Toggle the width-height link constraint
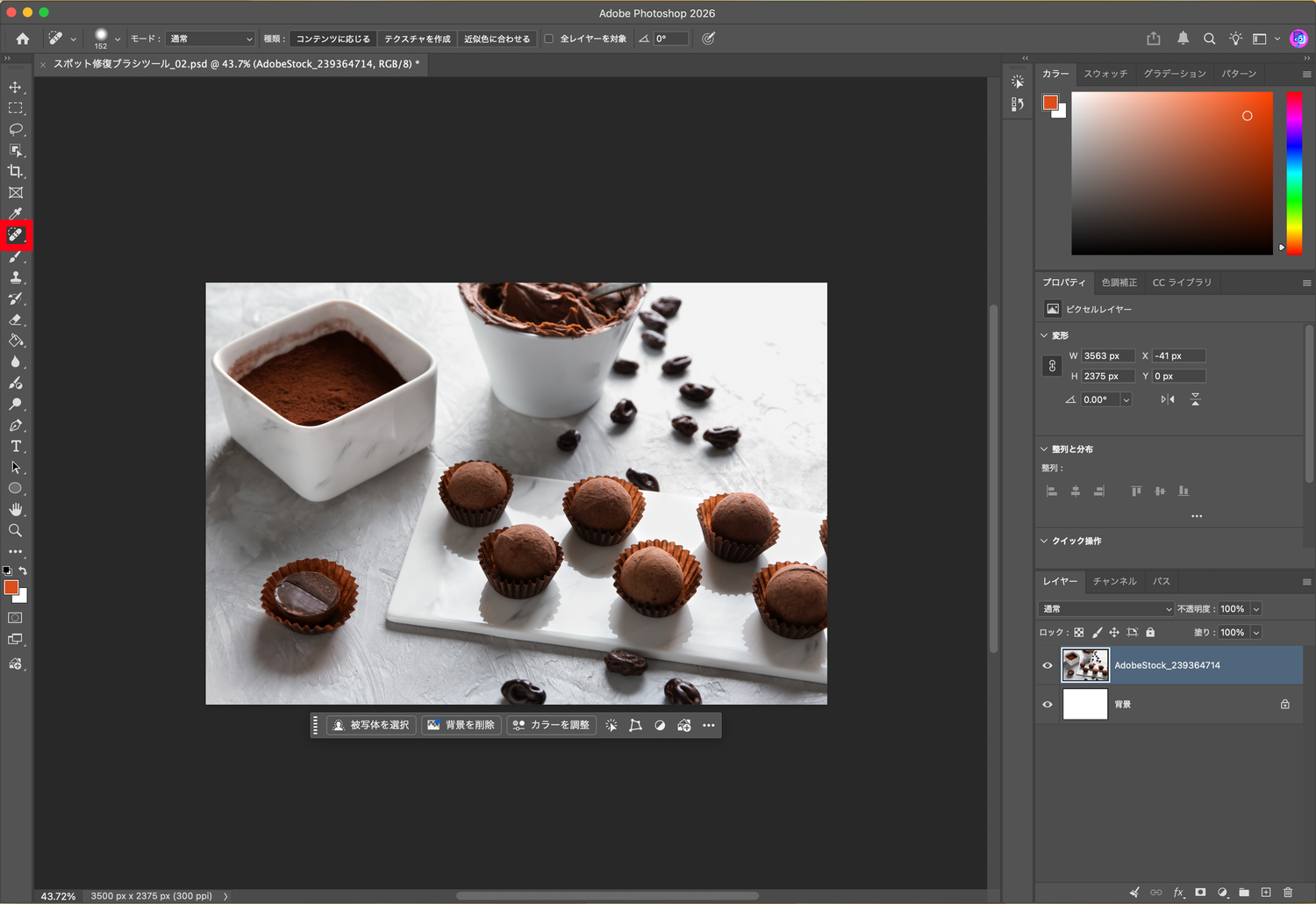 [x=1053, y=366]
